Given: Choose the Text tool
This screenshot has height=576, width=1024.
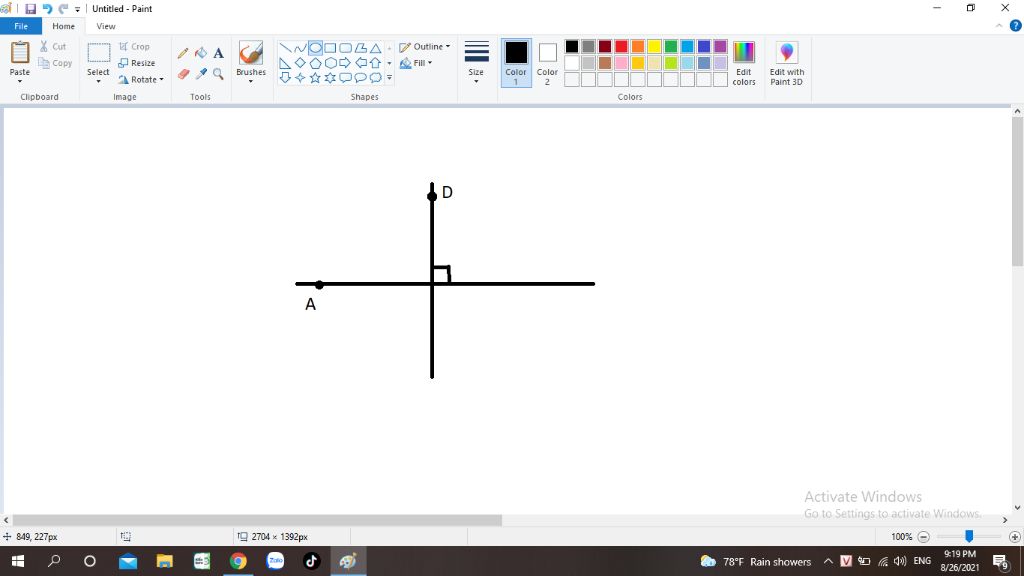Looking at the screenshot, I should point(218,53).
